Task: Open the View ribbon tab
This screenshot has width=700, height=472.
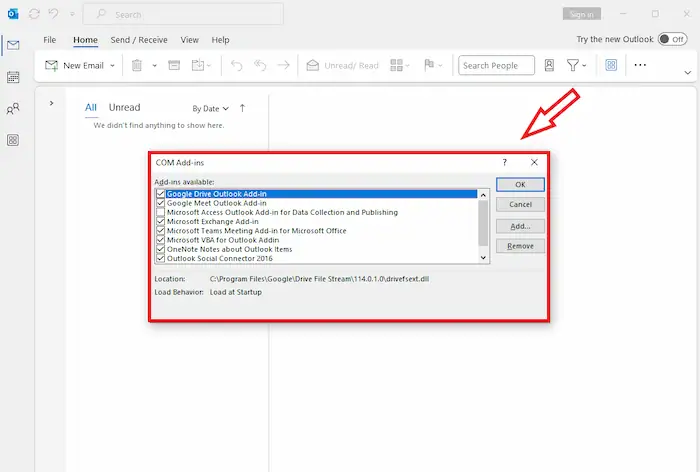Action: pyautogui.click(x=189, y=40)
